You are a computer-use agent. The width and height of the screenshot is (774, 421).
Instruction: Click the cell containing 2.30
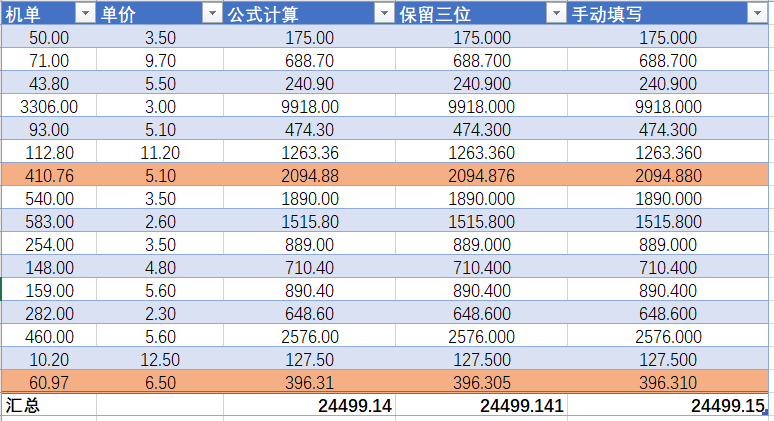point(160,313)
